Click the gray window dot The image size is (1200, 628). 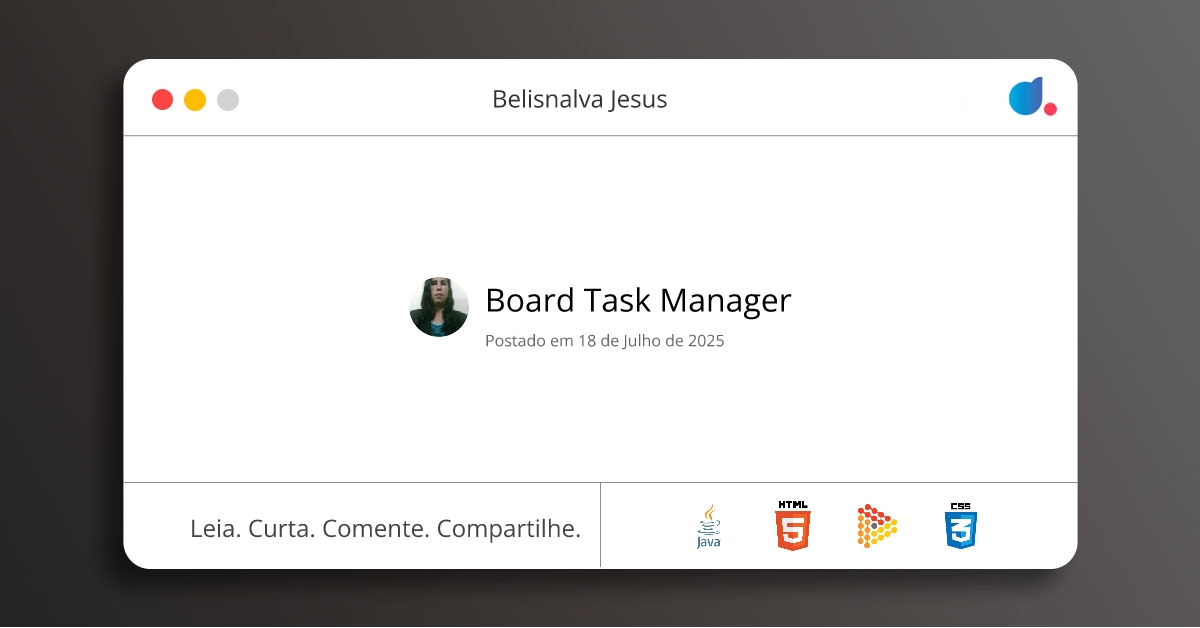228,100
